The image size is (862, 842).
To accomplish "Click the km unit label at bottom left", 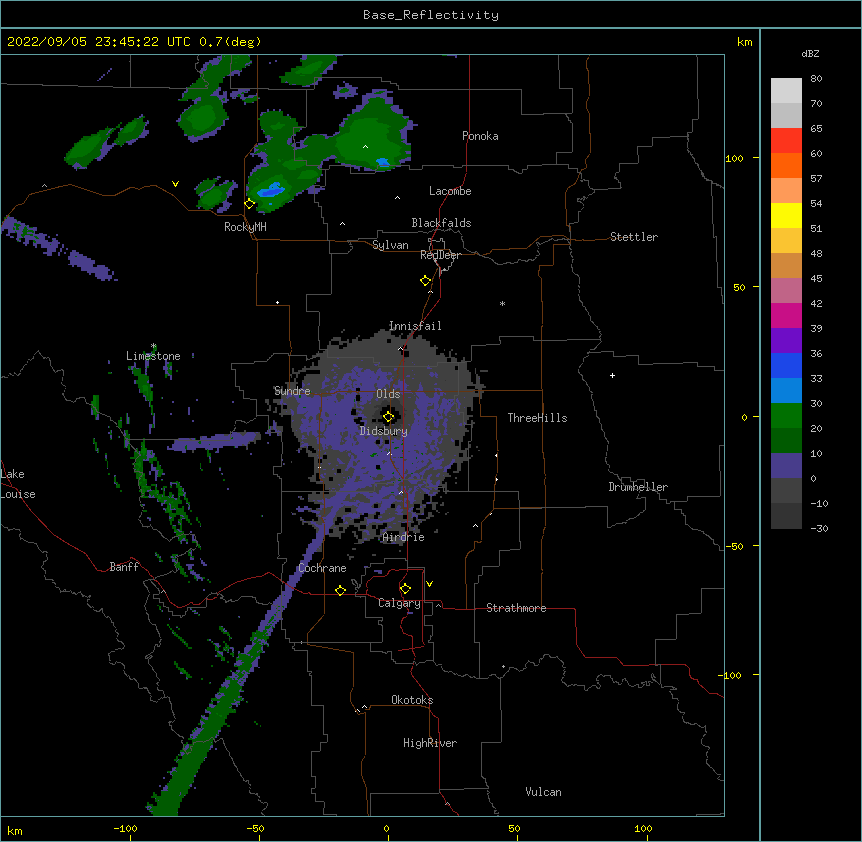I will coord(15,830).
